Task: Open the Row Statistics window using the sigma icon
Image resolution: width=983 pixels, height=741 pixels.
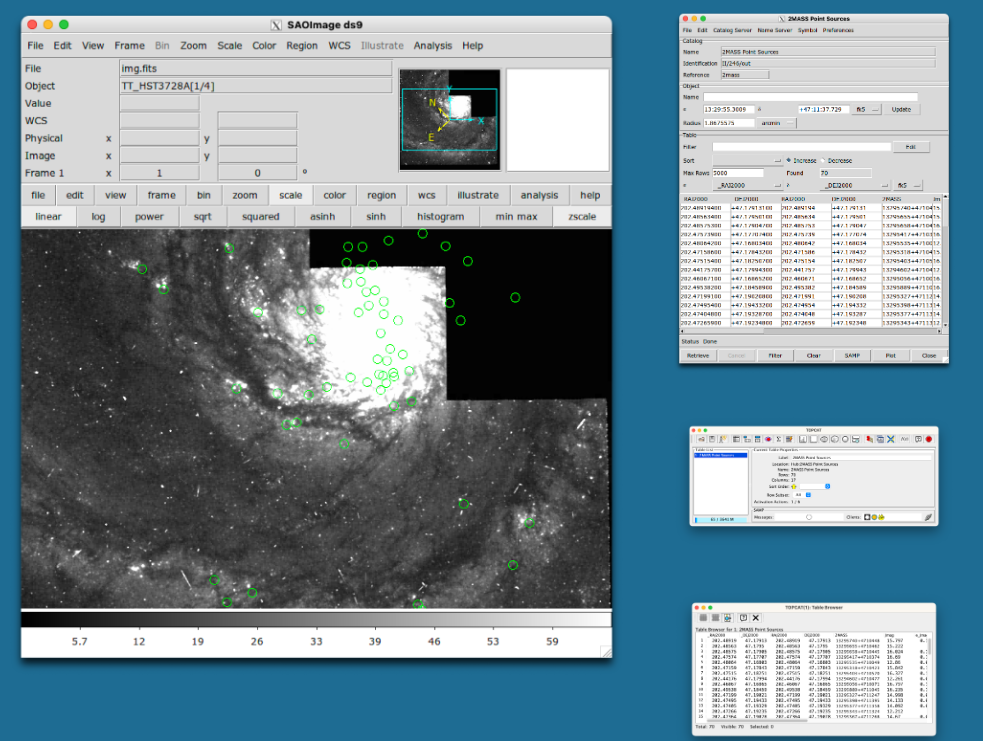Action: [777, 439]
